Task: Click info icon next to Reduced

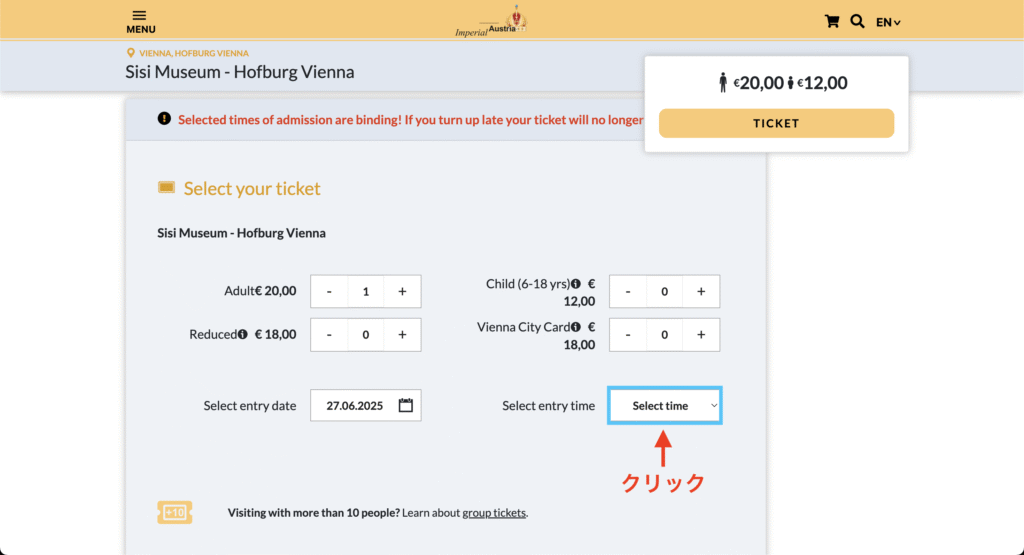Action: 242,334
